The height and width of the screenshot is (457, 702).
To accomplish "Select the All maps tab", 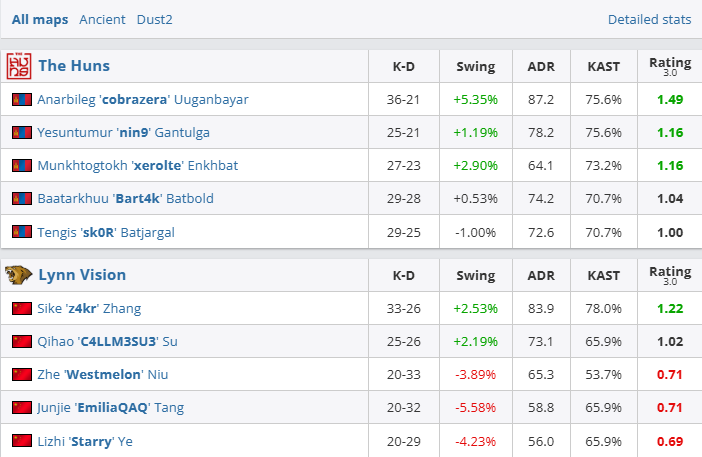I will (x=40, y=19).
